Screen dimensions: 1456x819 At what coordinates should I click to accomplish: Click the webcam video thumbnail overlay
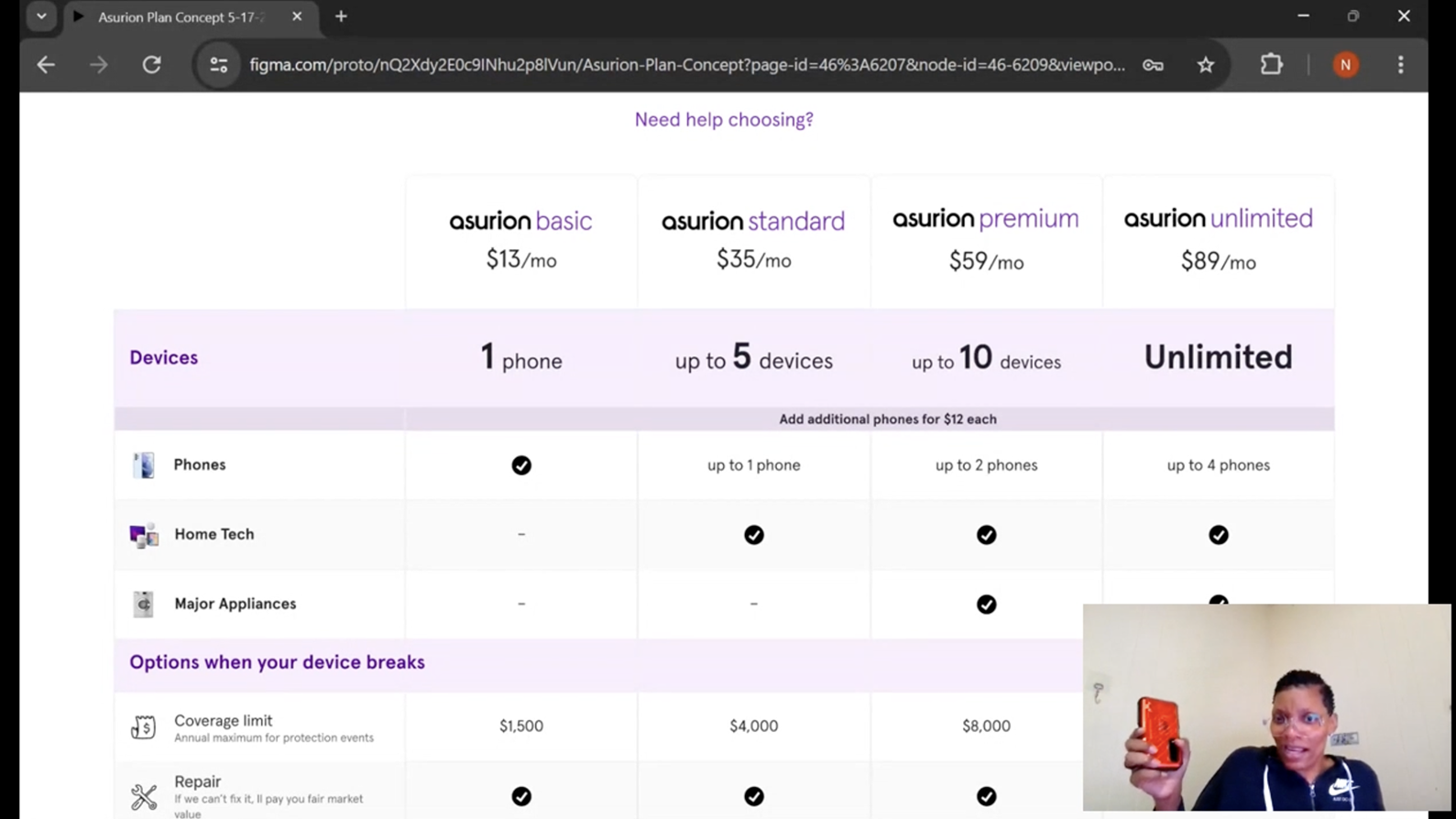(x=1266, y=707)
